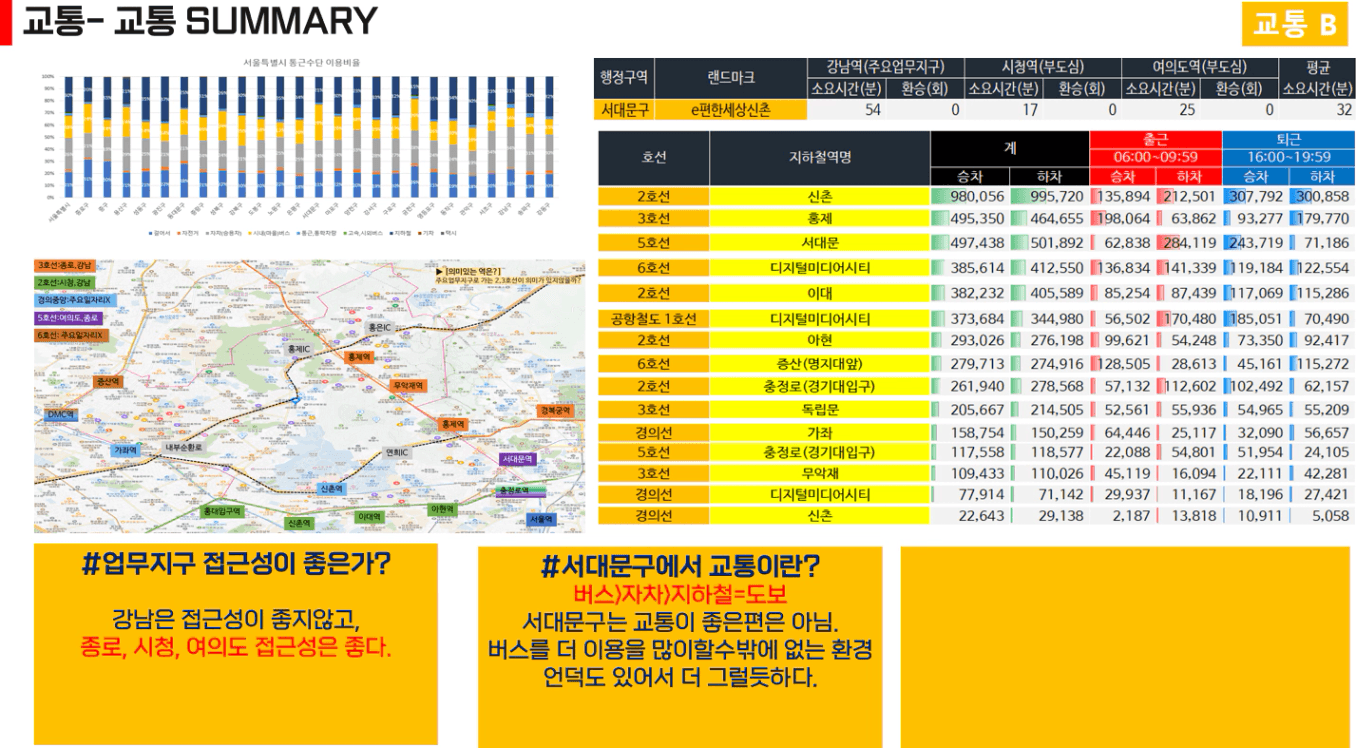Click the 증산역 label on map
Viewport: 1356px width, 748px height.
[x=108, y=382]
